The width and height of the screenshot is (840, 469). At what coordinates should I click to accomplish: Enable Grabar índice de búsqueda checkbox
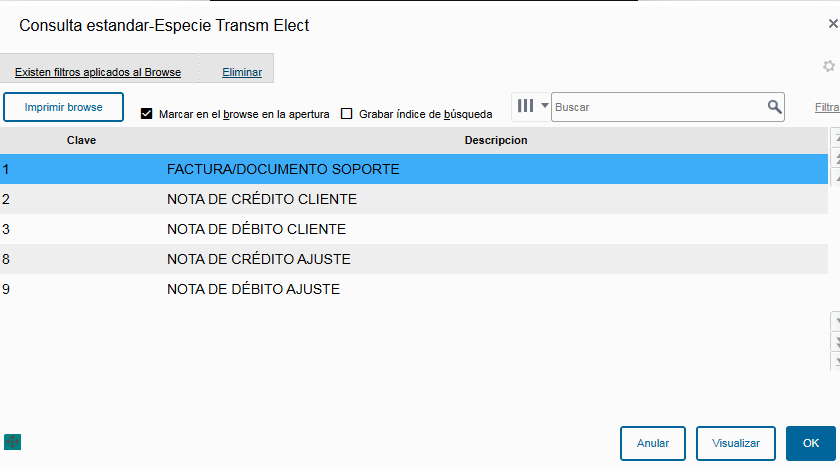tap(347, 114)
